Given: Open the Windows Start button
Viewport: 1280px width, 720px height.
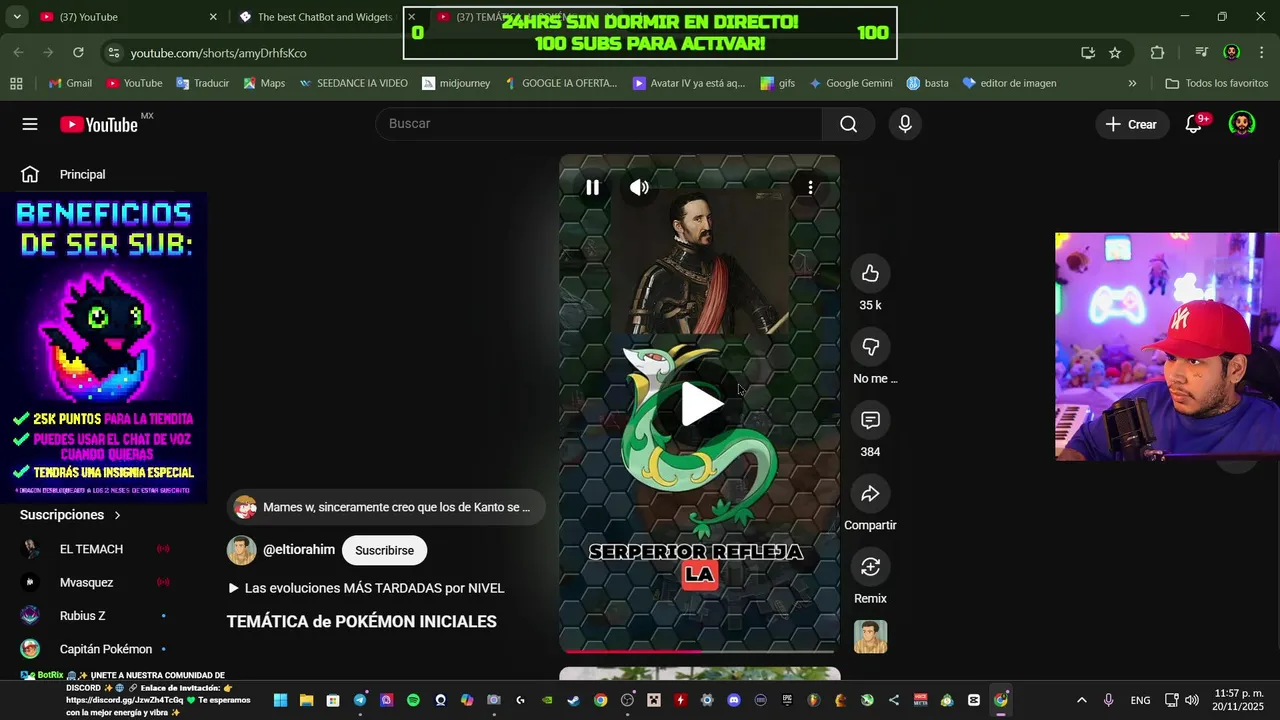Looking at the screenshot, I should click(x=280, y=700).
